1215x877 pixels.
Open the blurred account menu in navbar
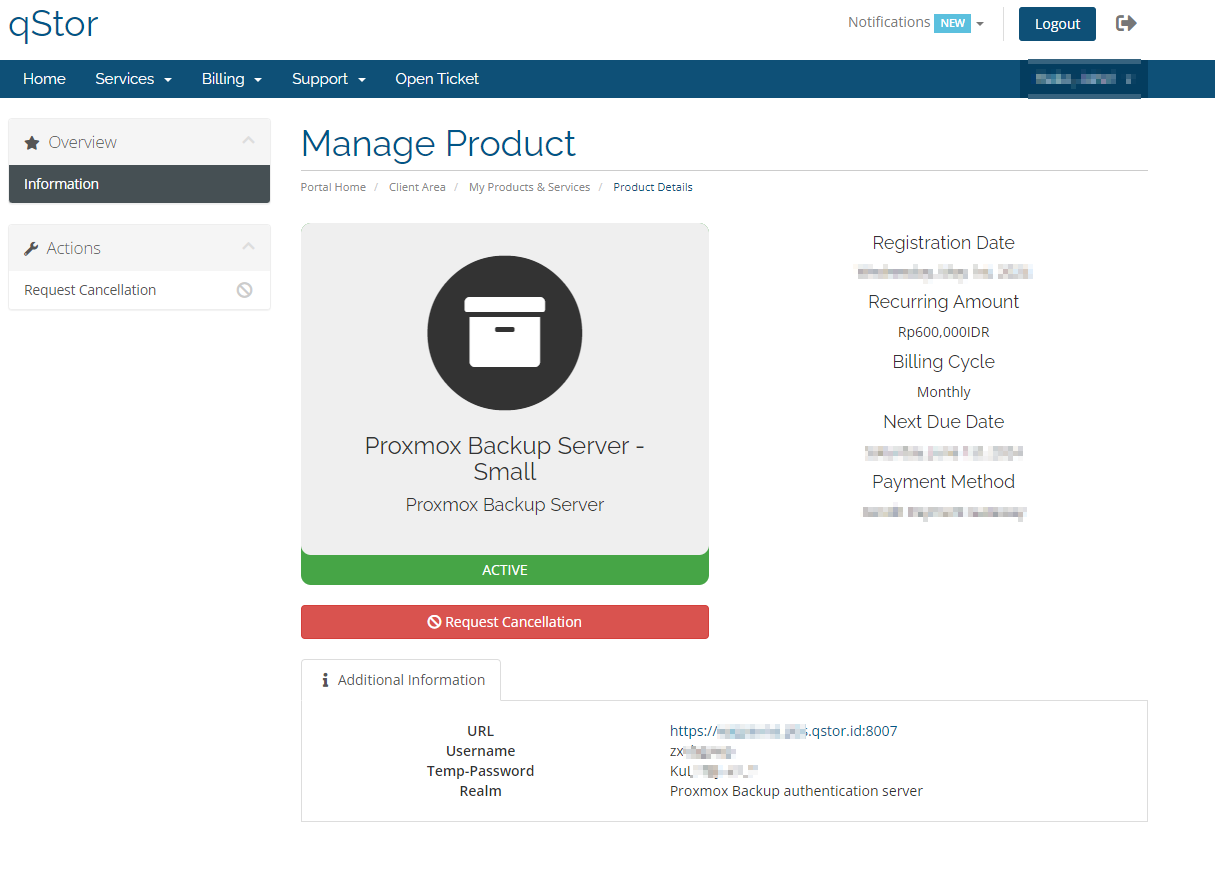1084,79
